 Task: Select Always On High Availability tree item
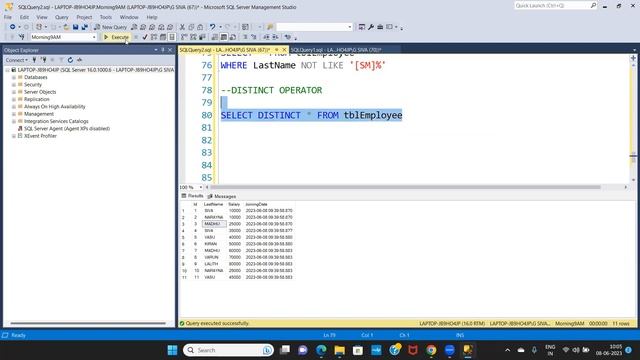55,107
